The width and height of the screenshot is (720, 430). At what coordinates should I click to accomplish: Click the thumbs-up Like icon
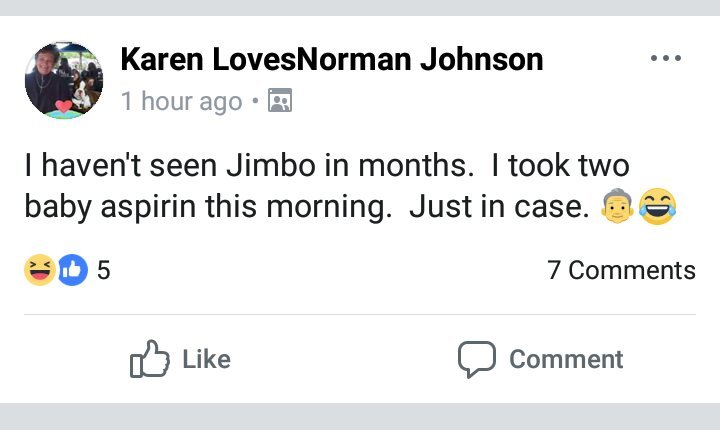(148, 359)
